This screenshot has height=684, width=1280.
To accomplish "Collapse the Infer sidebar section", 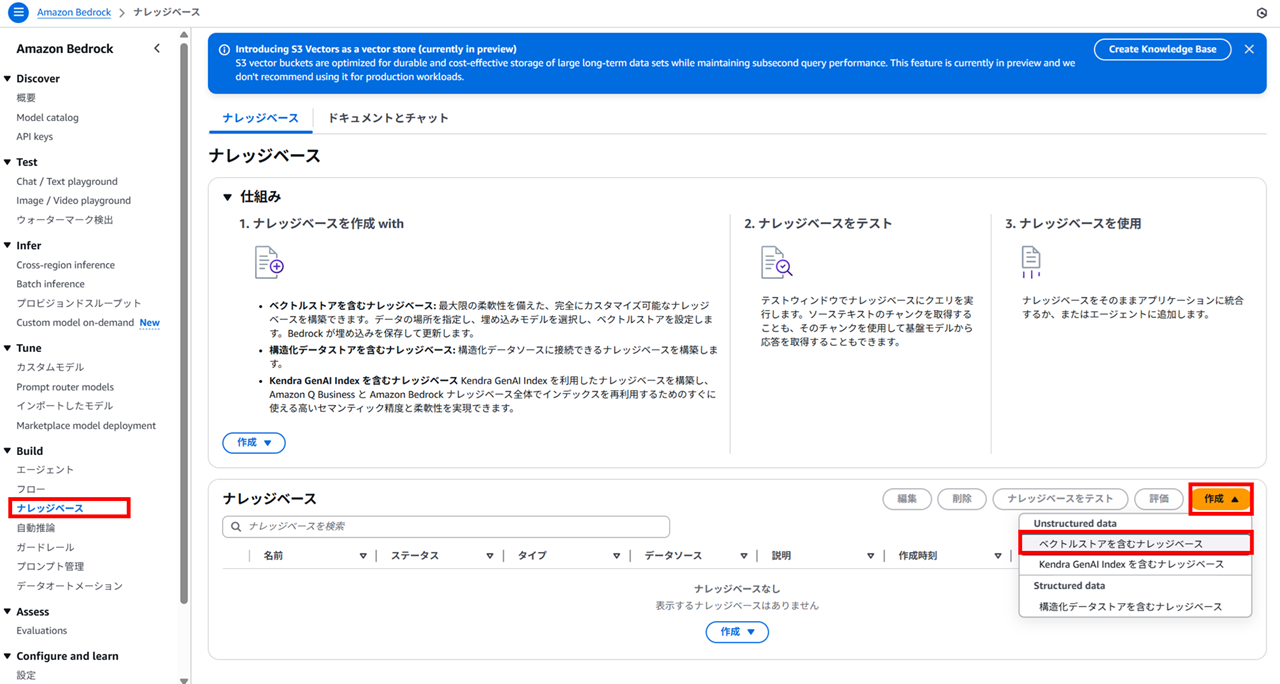I will pos(8,245).
